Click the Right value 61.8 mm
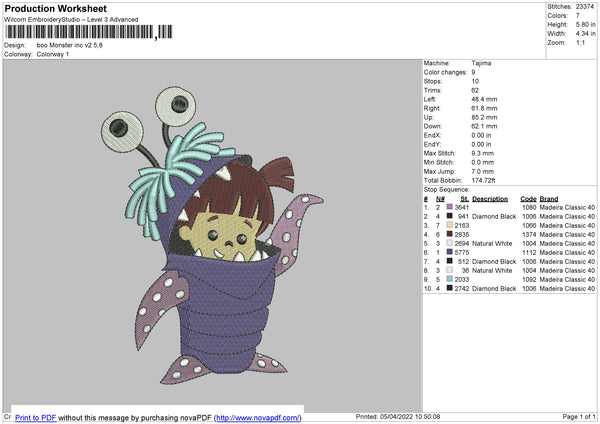 click(x=484, y=108)
